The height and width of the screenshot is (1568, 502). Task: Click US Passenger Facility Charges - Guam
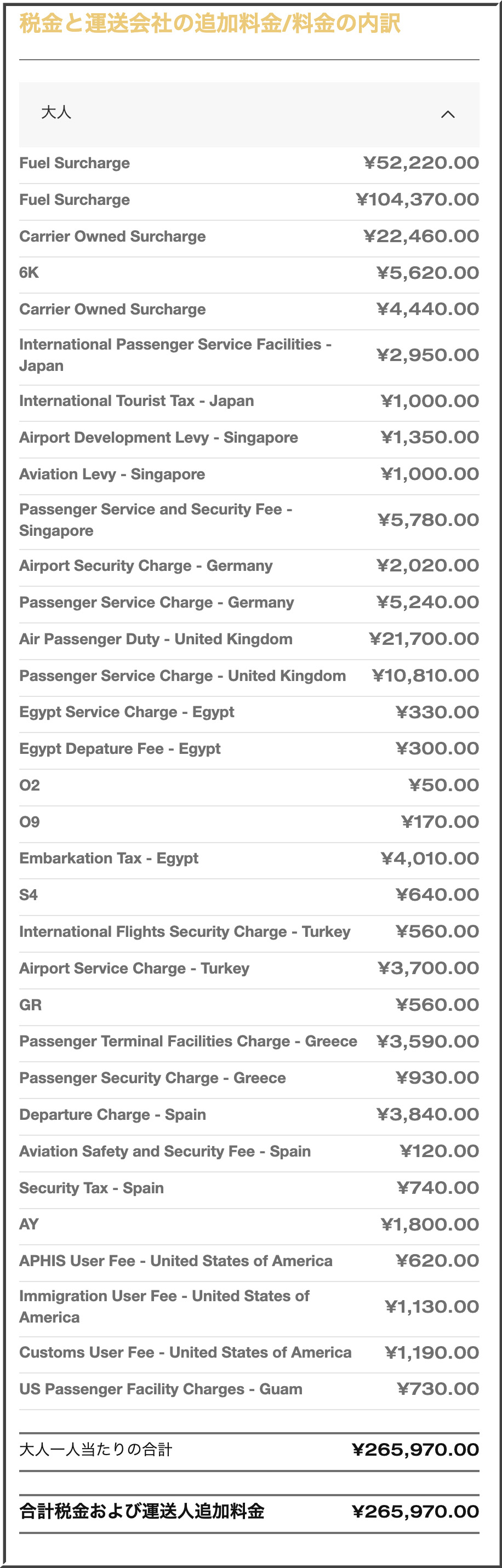click(161, 1389)
